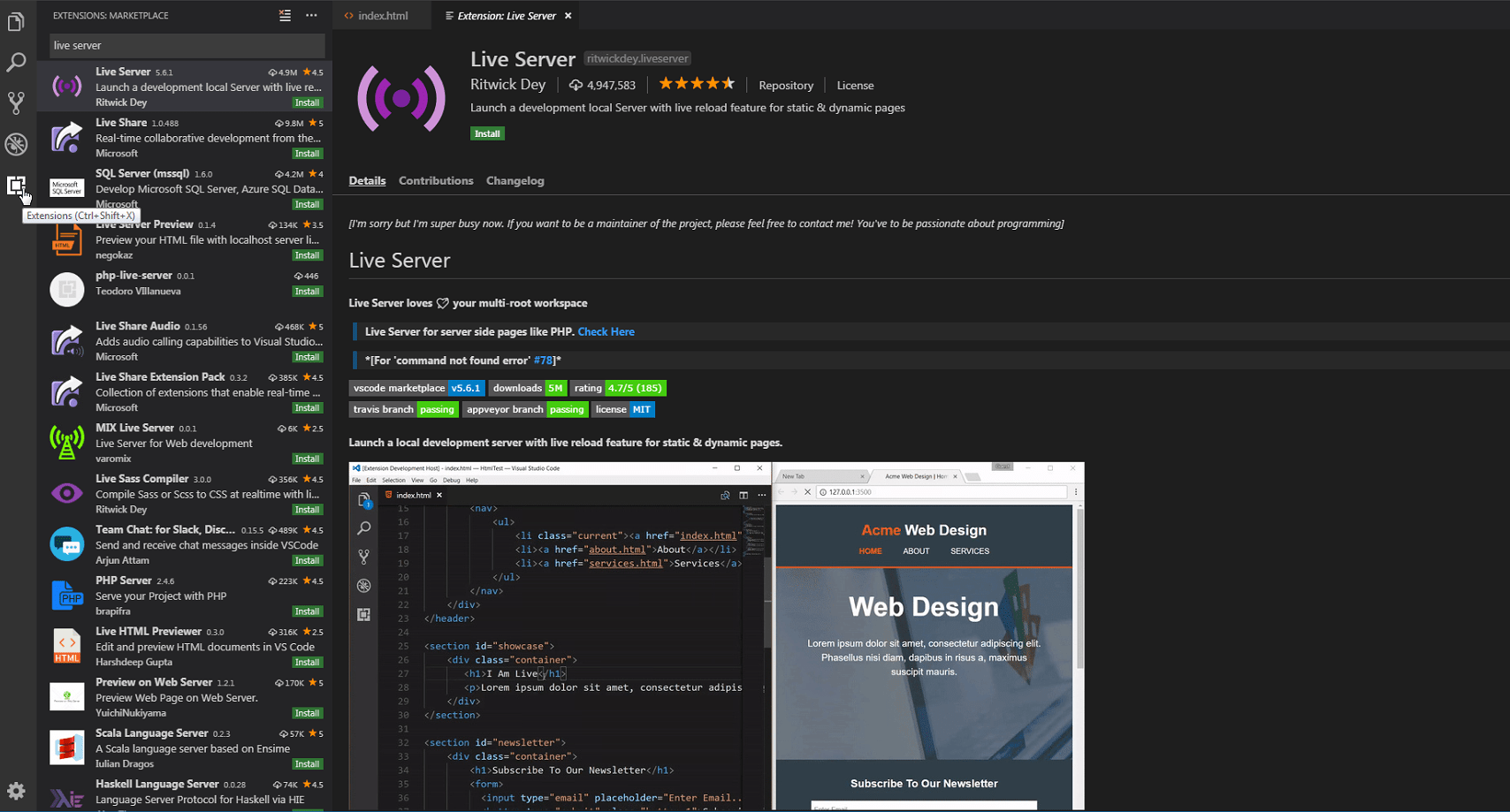Viewport: 1510px width, 812px height.
Task: Click the download count cloud icon
Action: pyautogui.click(x=576, y=85)
